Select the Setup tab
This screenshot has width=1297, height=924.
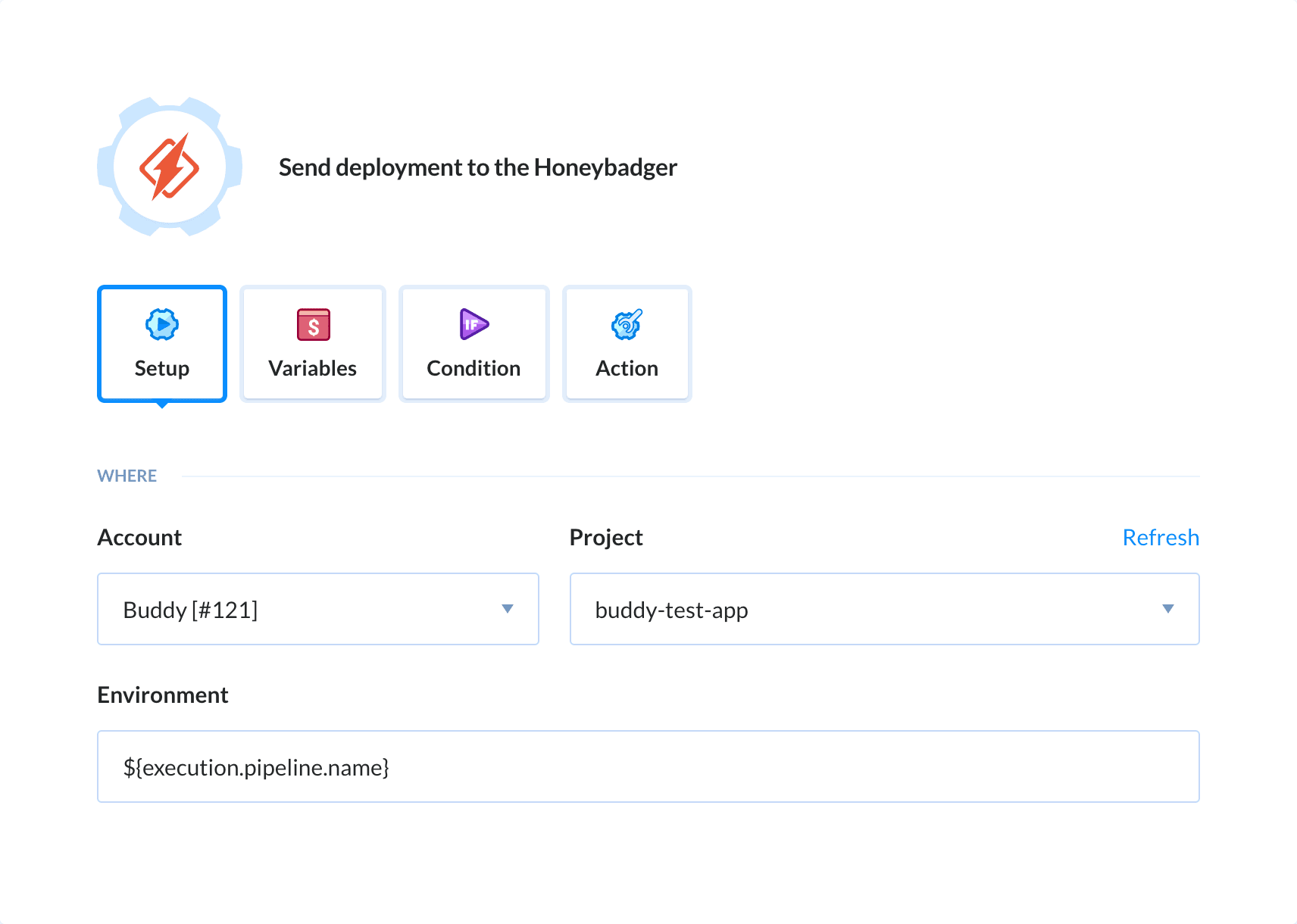[161, 343]
